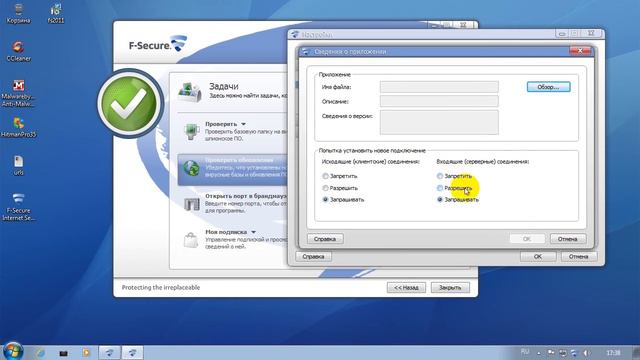Click the Закрыть button in F-Secure window
This screenshot has width=640, height=360.
[x=450, y=287]
